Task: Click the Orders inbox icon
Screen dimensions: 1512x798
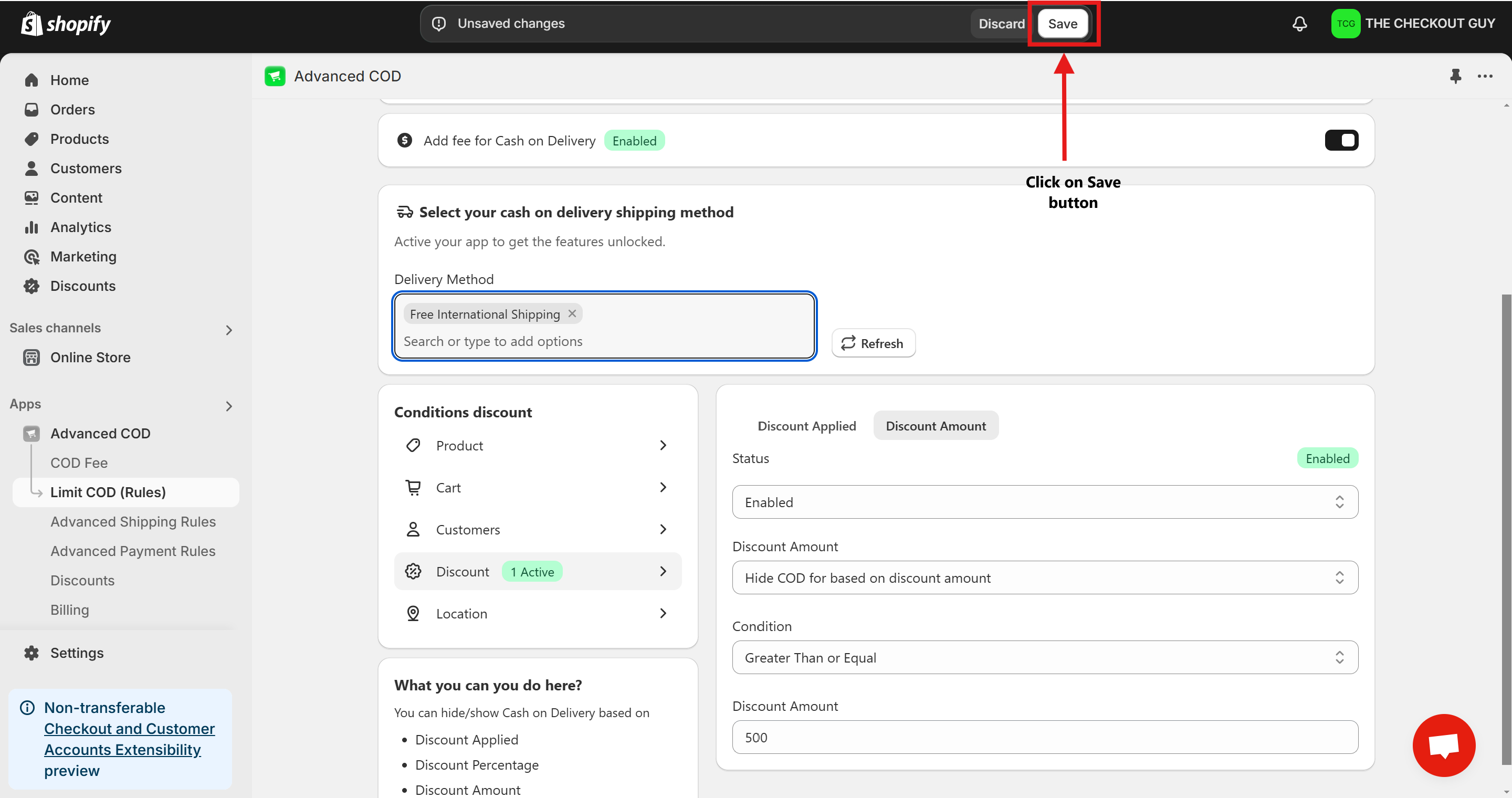Action: coord(31,109)
